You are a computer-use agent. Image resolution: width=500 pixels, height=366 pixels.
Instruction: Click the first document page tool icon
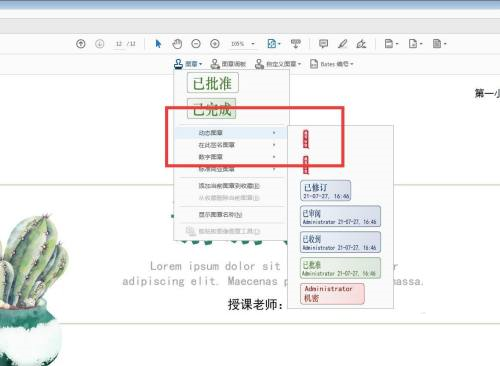[389, 44]
